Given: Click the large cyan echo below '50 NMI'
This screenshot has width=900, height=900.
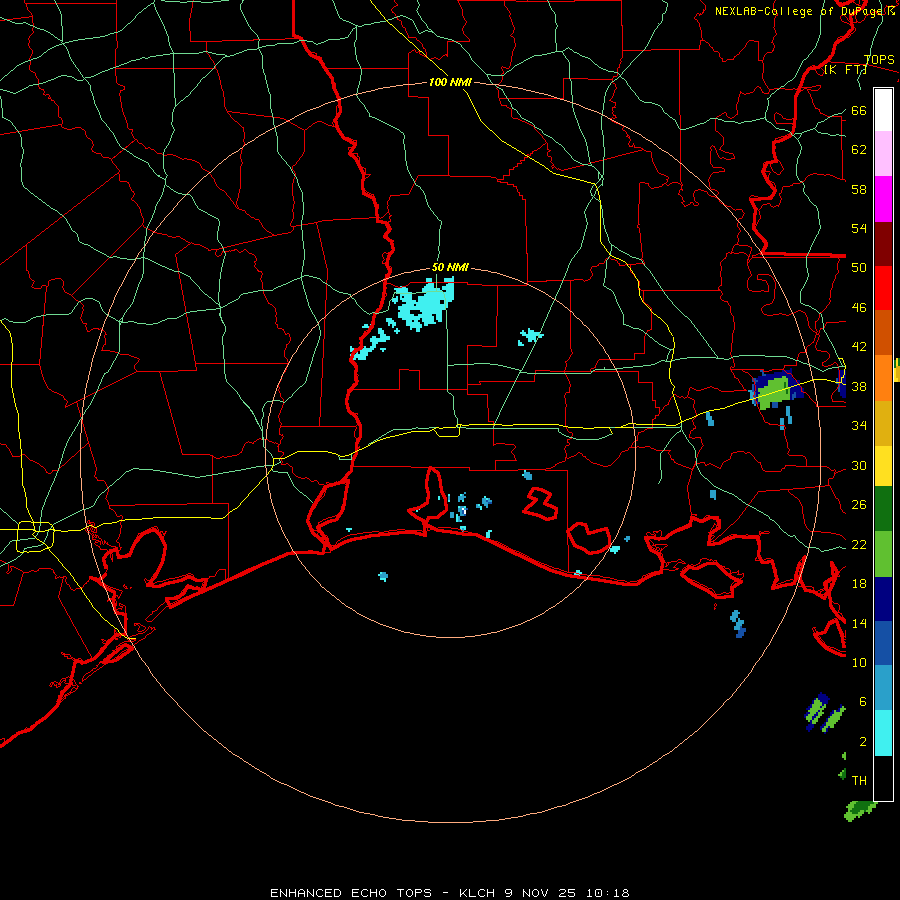Looking at the screenshot, I should [425, 303].
